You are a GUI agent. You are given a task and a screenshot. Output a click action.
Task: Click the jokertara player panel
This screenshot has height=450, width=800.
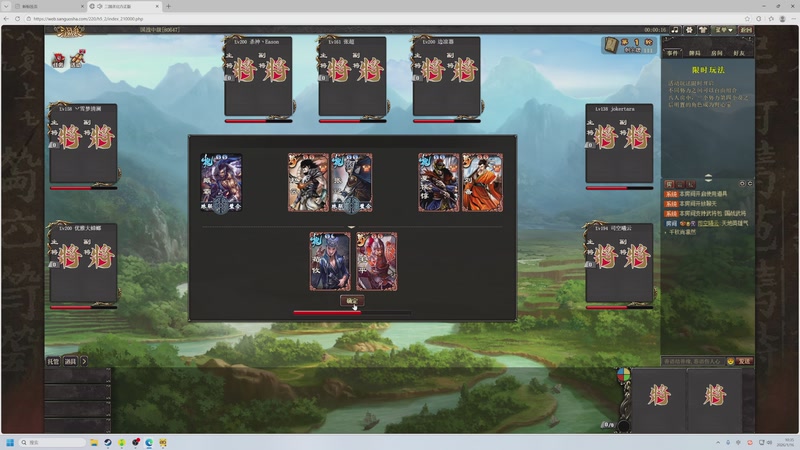(619, 143)
